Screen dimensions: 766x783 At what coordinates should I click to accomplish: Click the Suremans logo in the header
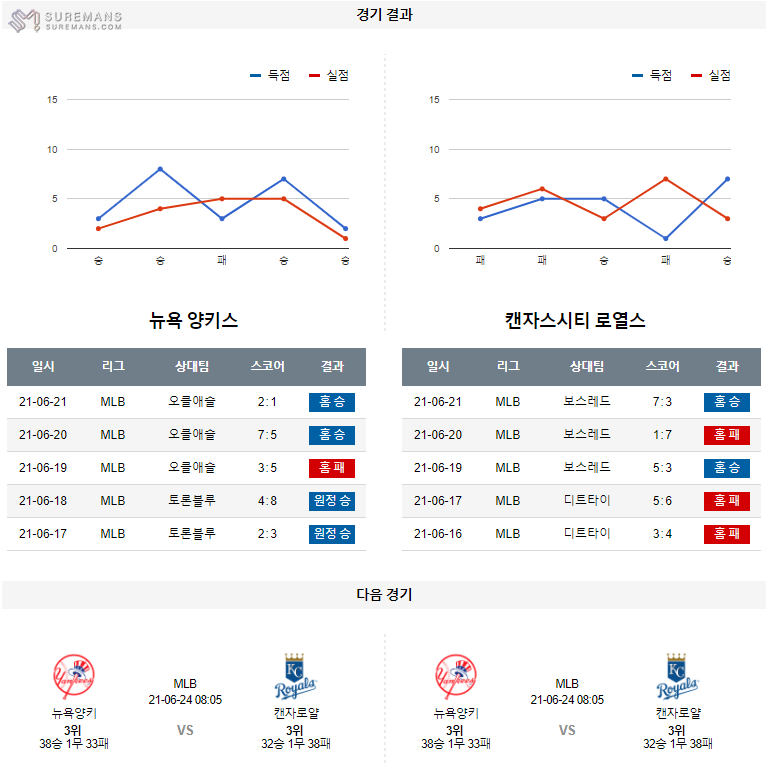pyautogui.click(x=65, y=18)
